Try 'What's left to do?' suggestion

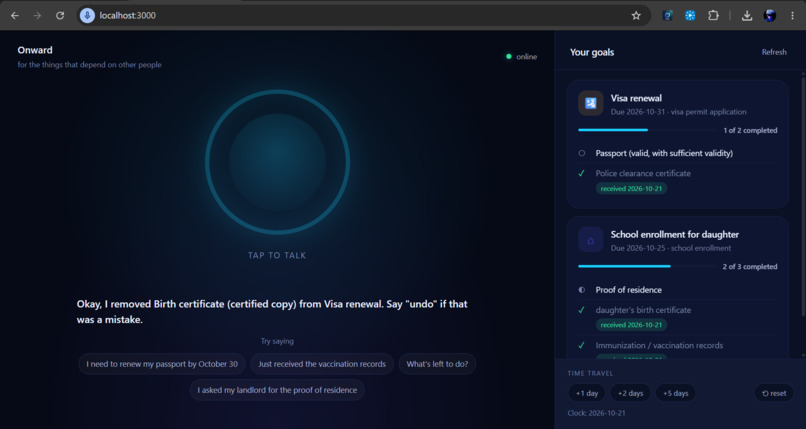point(437,364)
